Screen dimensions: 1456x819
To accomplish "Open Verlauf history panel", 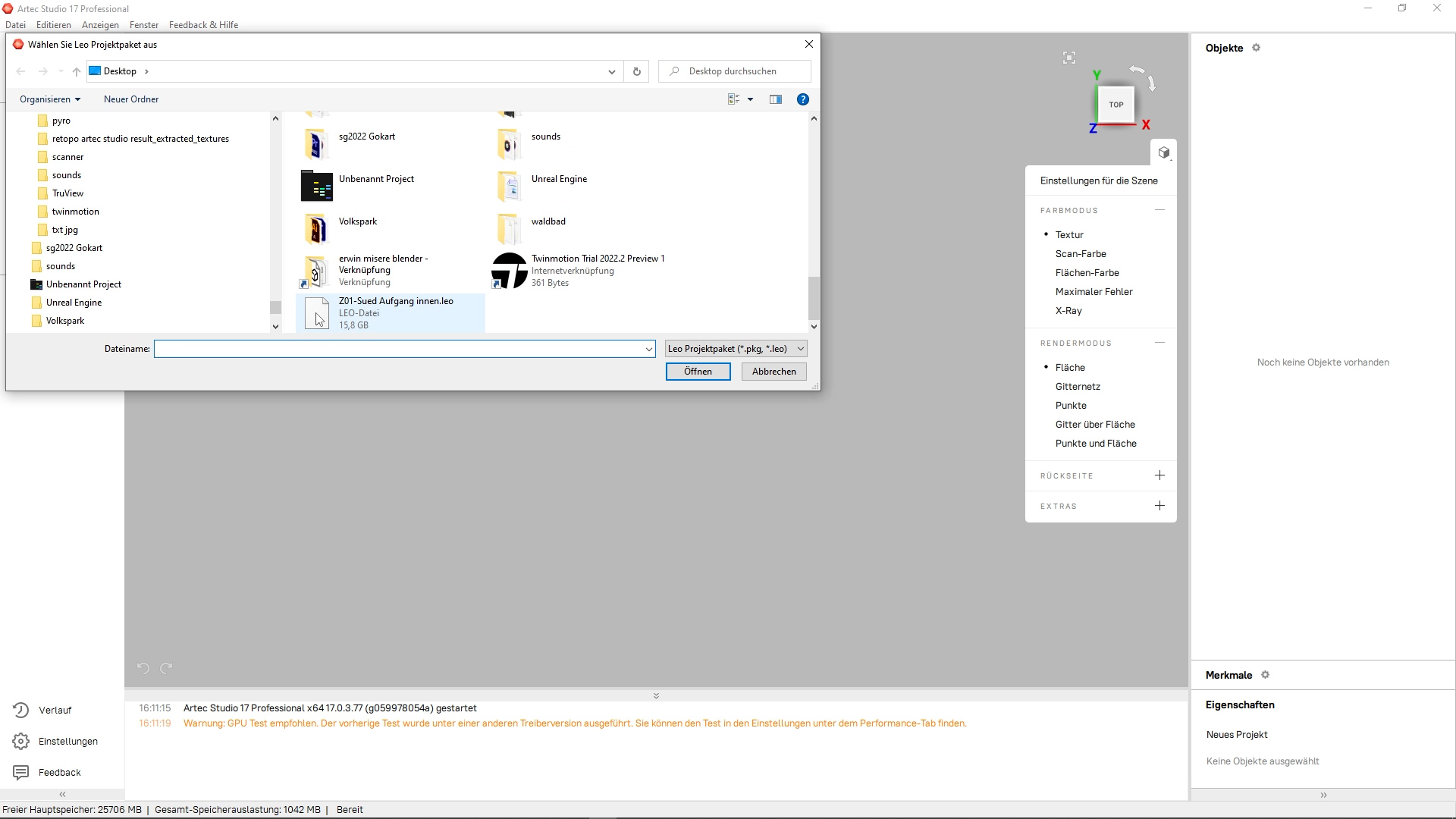I will [x=42, y=711].
